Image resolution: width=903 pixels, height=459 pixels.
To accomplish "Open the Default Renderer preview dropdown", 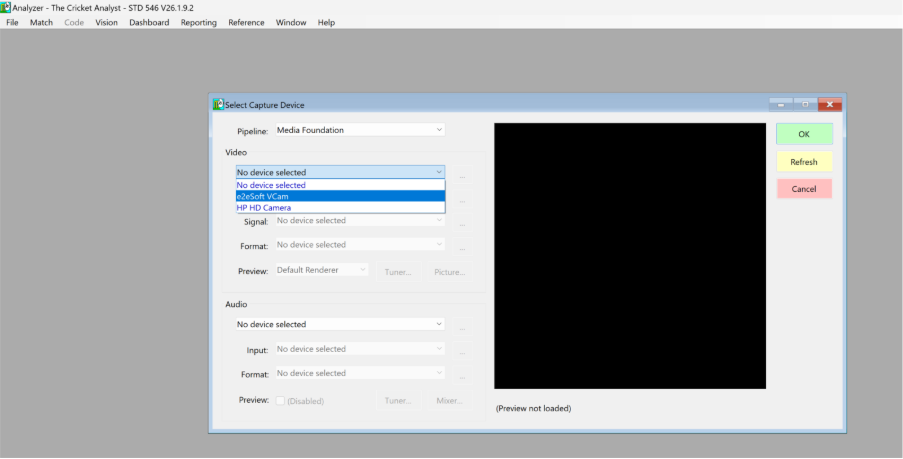I will click(322, 270).
